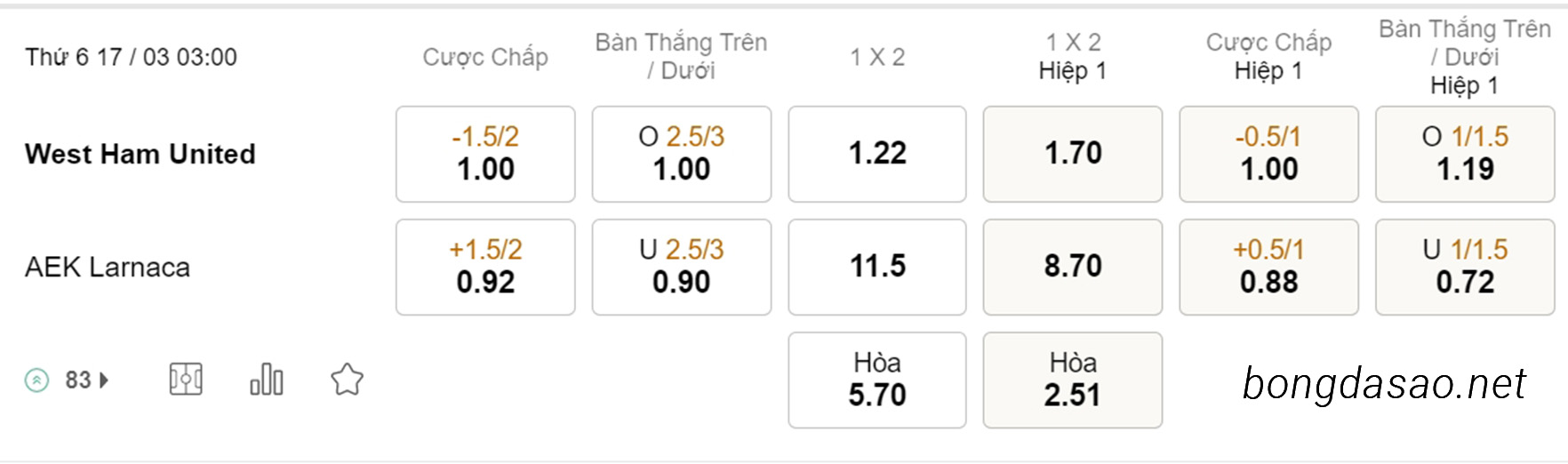Select first-half handicap -0.5/1 at 1.00
This screenshot has width=1568, height=464.
(1269, 154)
